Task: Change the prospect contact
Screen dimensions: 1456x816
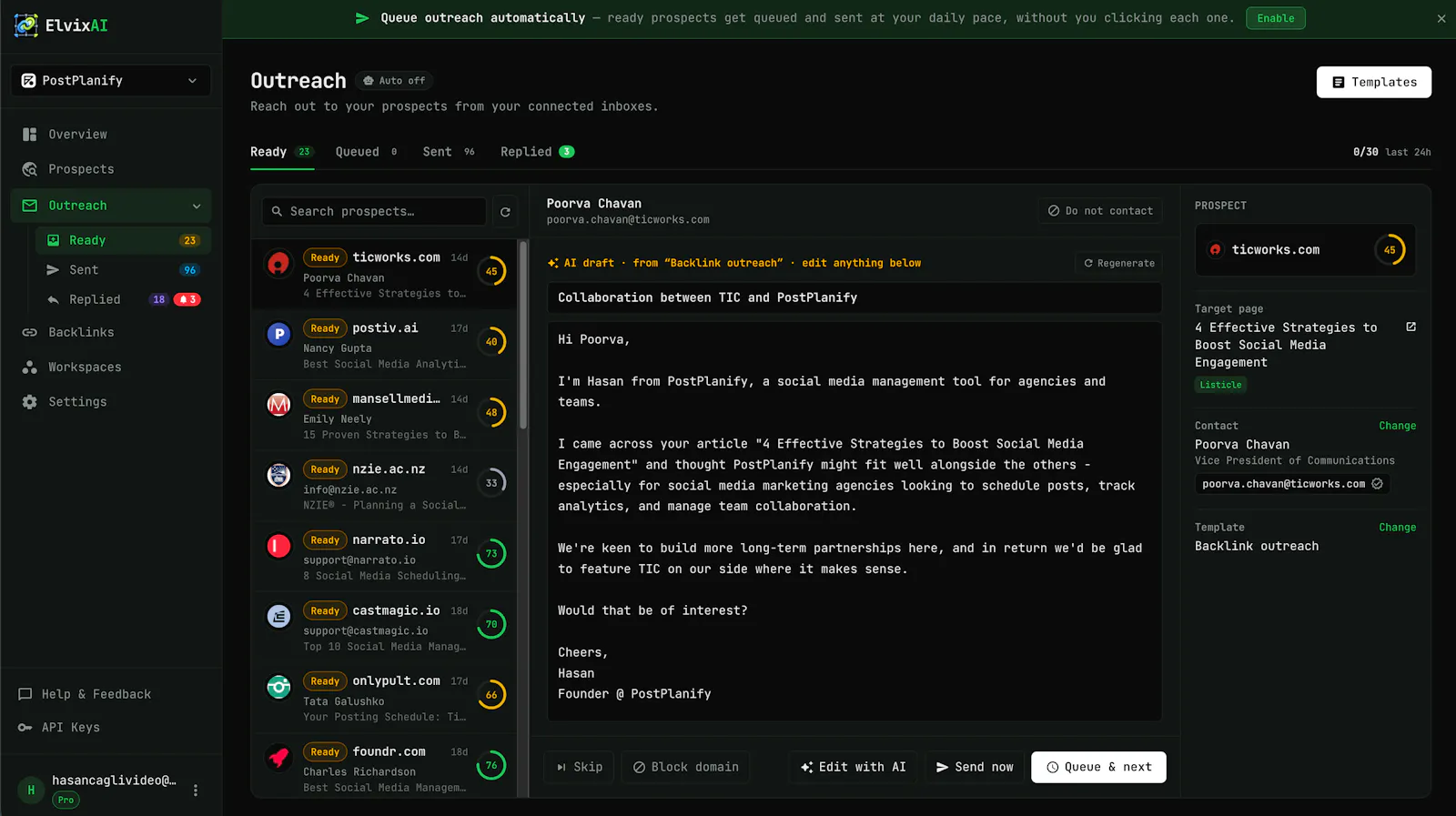Action: coord(1397,426)
